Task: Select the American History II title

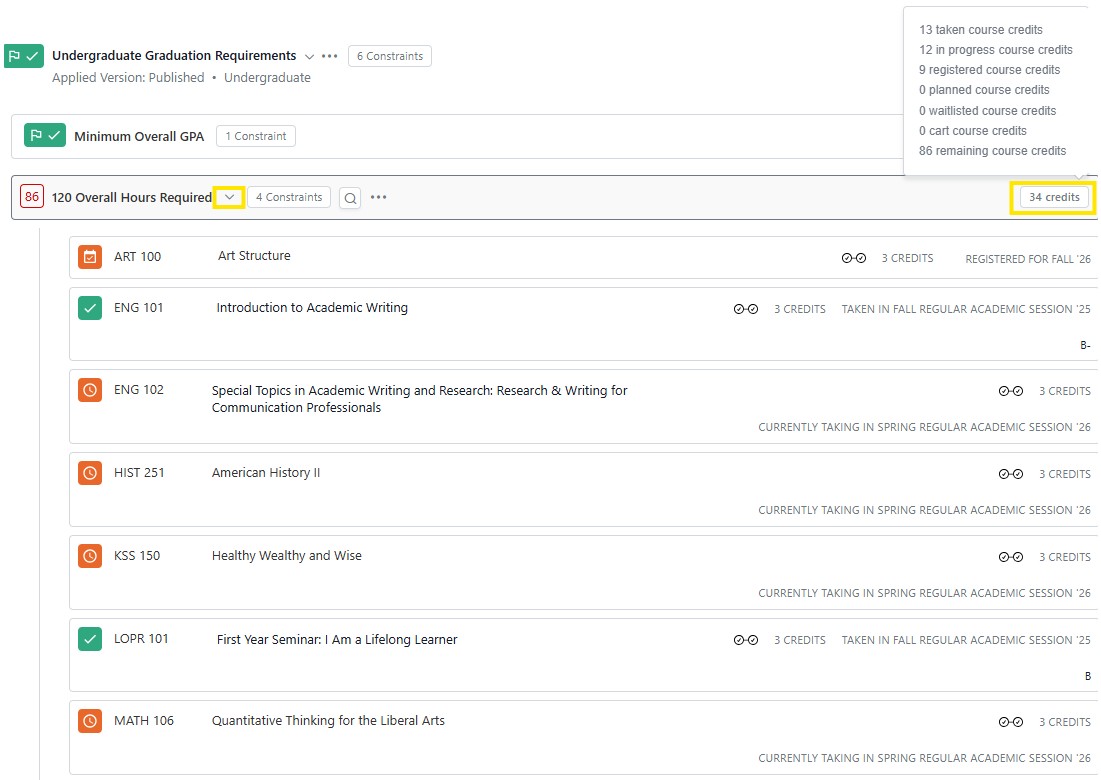Action: click(x=266, y=472)
